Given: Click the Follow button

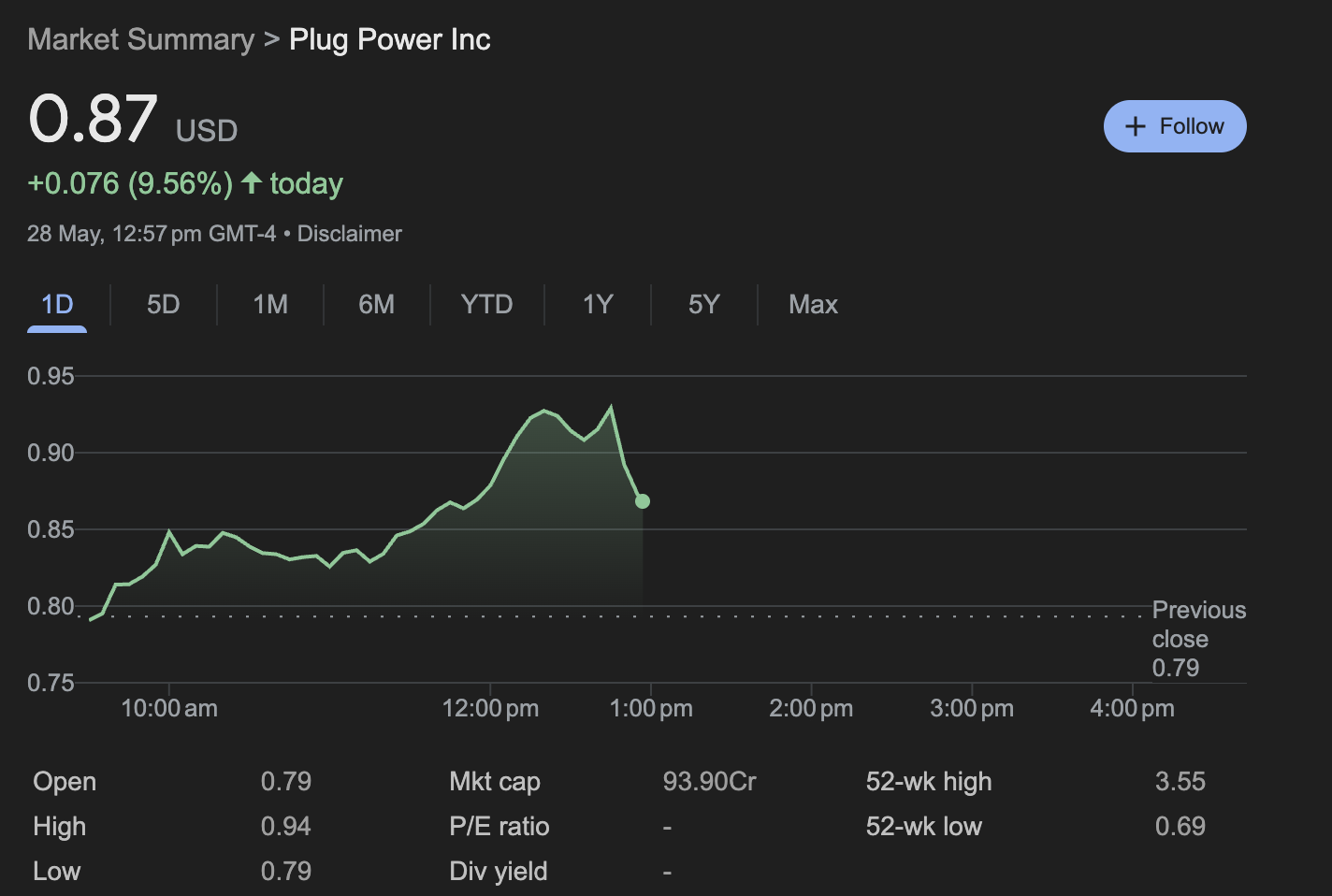Looking at the screenshot, I should coord(1175,126).
